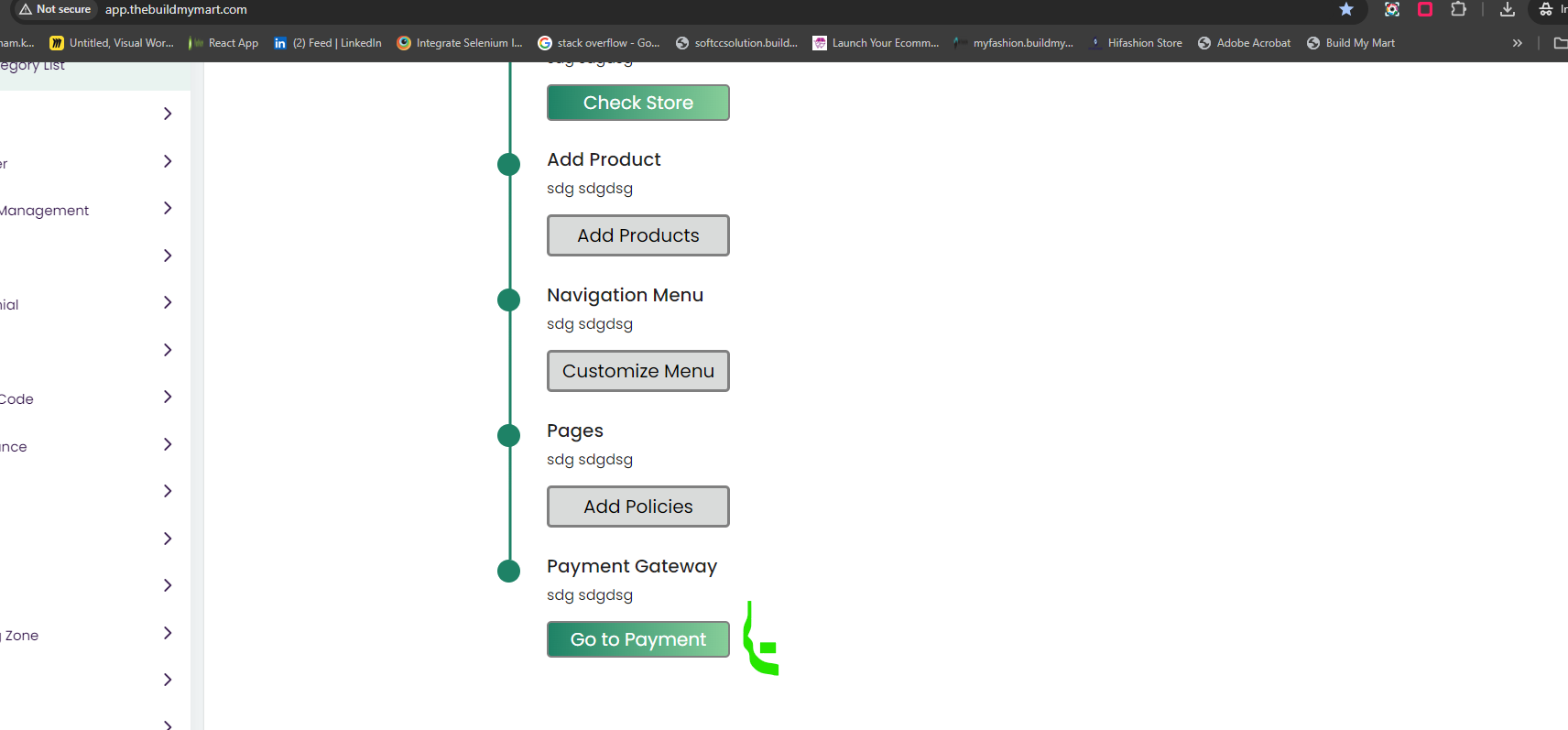Click the Add Policies button
This screenshot has width=1568, height=730.
638,507
